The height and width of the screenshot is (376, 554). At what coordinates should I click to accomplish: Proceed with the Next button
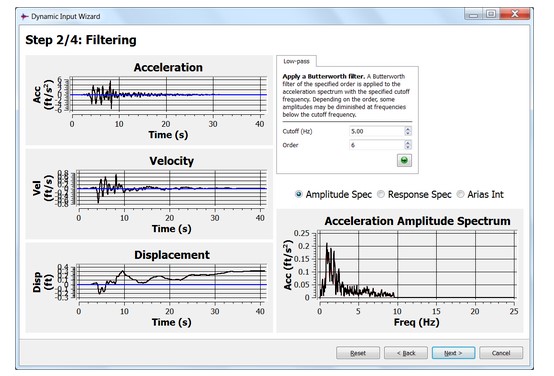coord(453,353)
